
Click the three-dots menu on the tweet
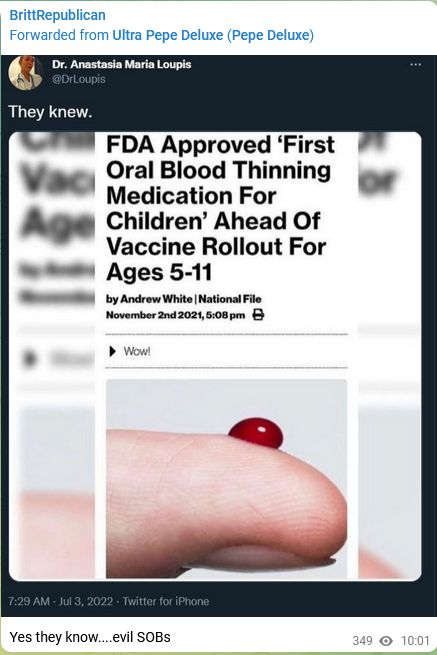[x=415, y=65]
